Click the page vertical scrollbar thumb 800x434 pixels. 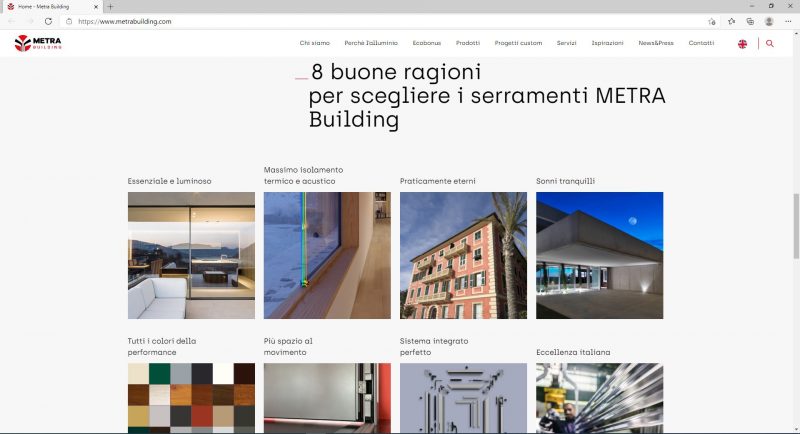point(795,227)
